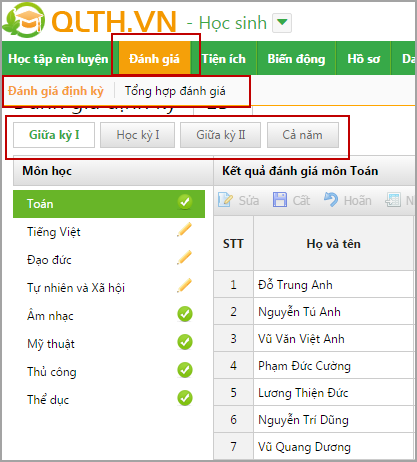Click the QLTH.VN graduation cap logo
Viewport: 417px width, 462px height.
click(24, 21)
